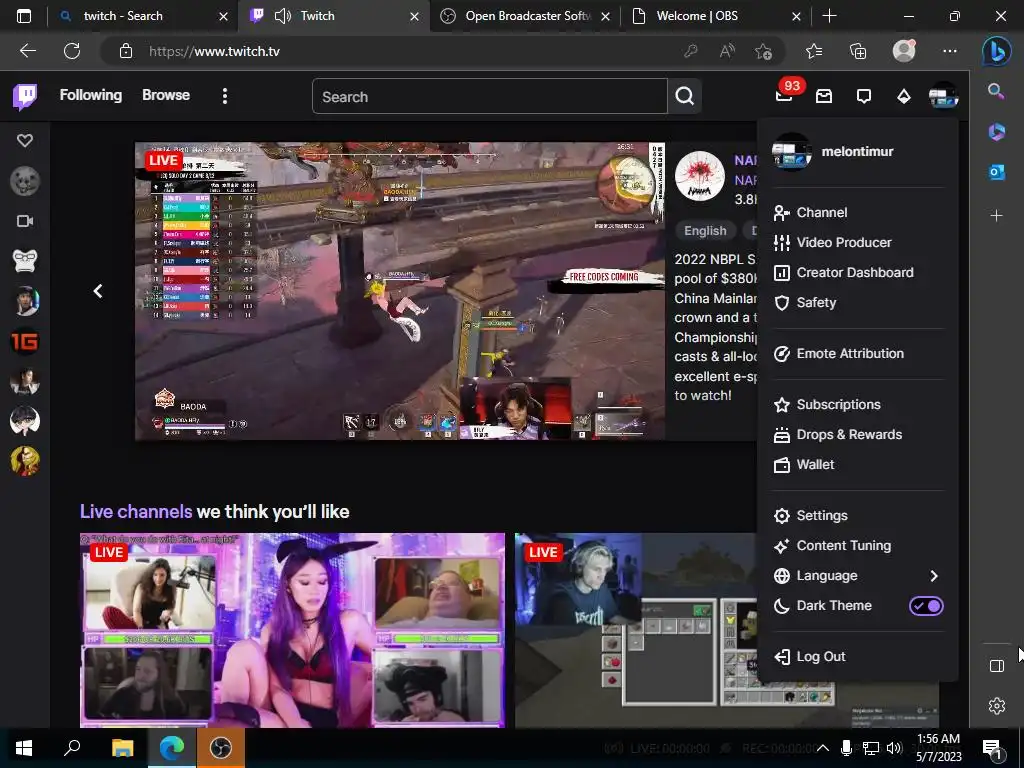Open the Whispers envelope icon
The width and height of the screenshot is (1024, 768).
click(x=824, y=97)
